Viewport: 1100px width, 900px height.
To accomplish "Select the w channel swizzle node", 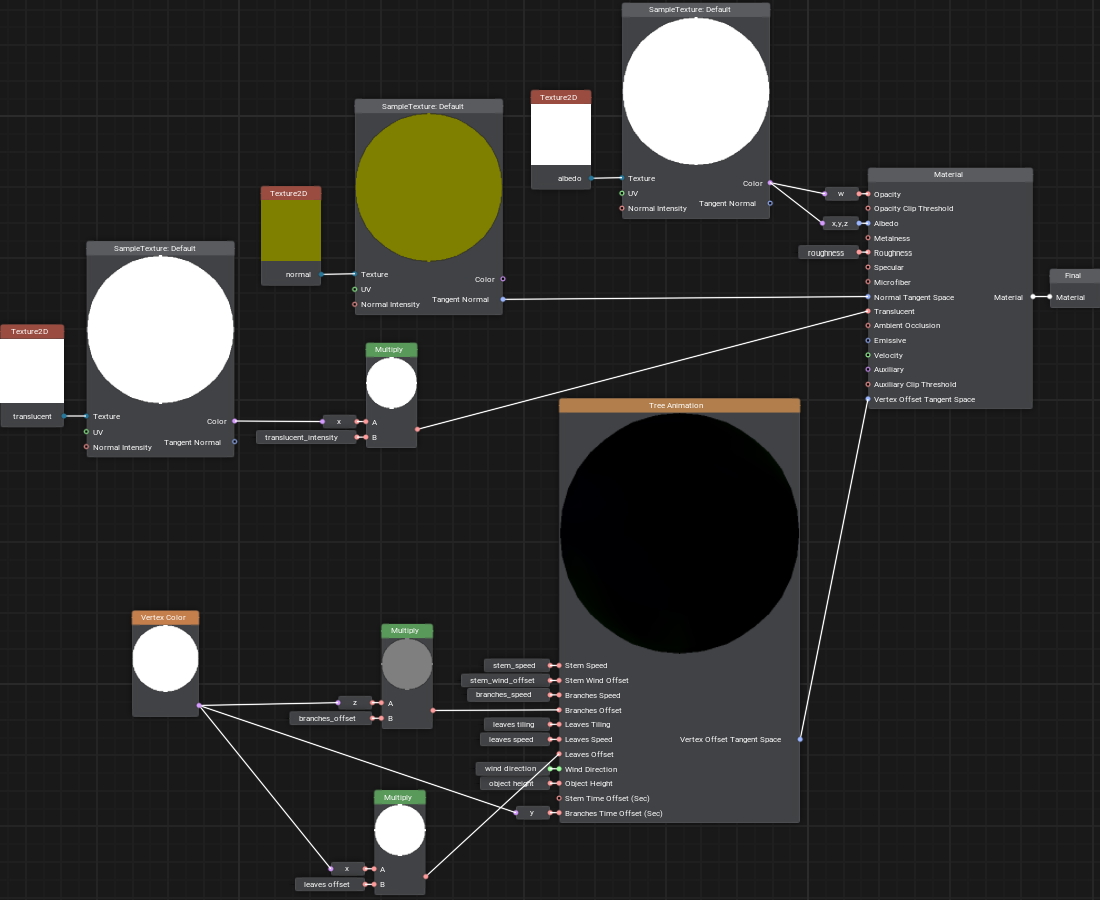I will click(840, 194).
